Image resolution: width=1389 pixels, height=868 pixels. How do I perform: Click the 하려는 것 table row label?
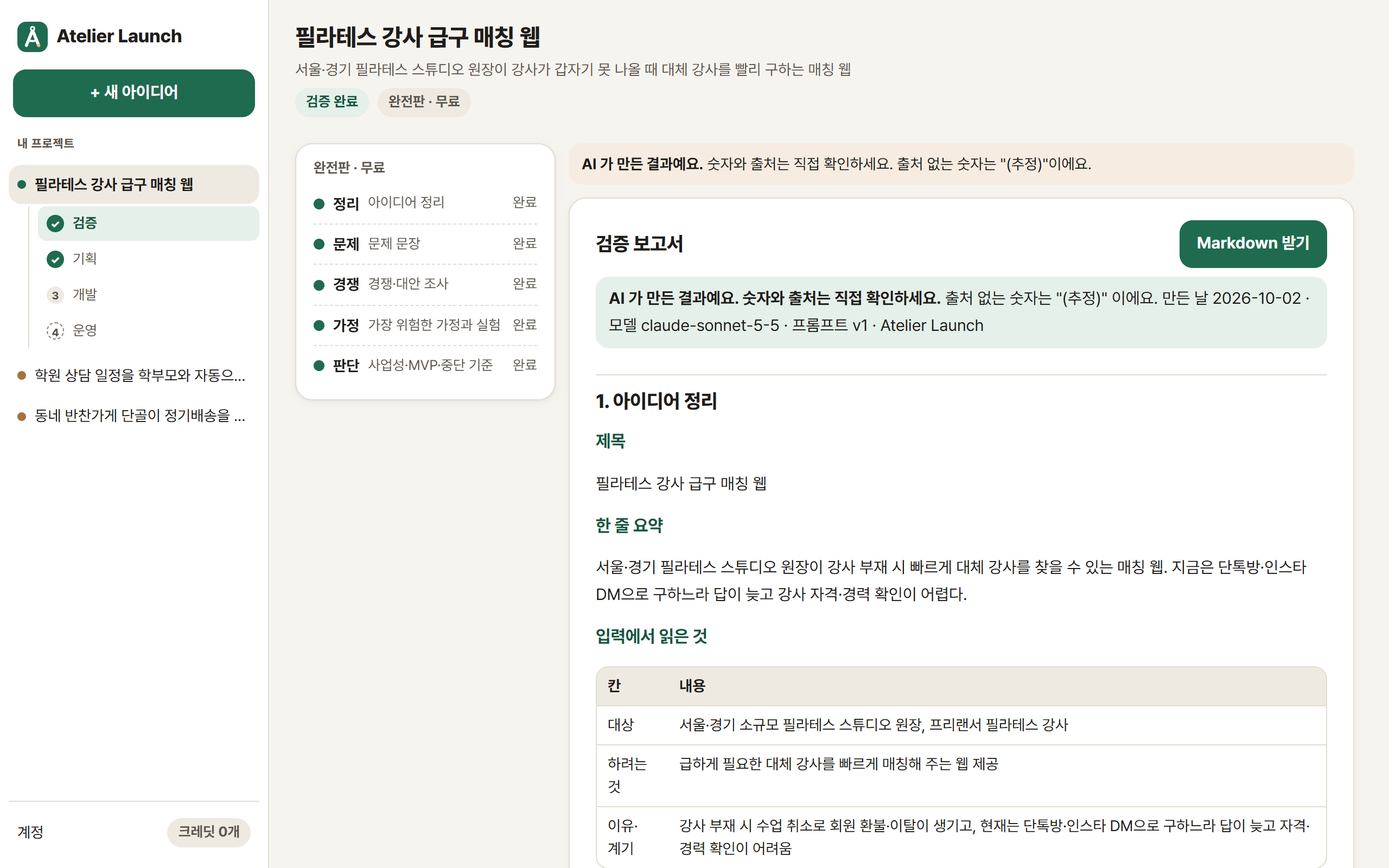click(x=627, y=775)
